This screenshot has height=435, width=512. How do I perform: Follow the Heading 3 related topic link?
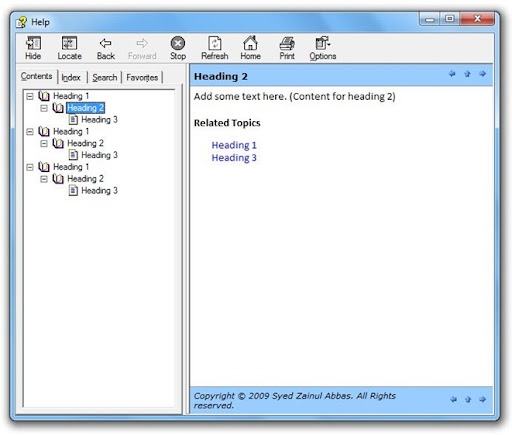pos(234,158)
